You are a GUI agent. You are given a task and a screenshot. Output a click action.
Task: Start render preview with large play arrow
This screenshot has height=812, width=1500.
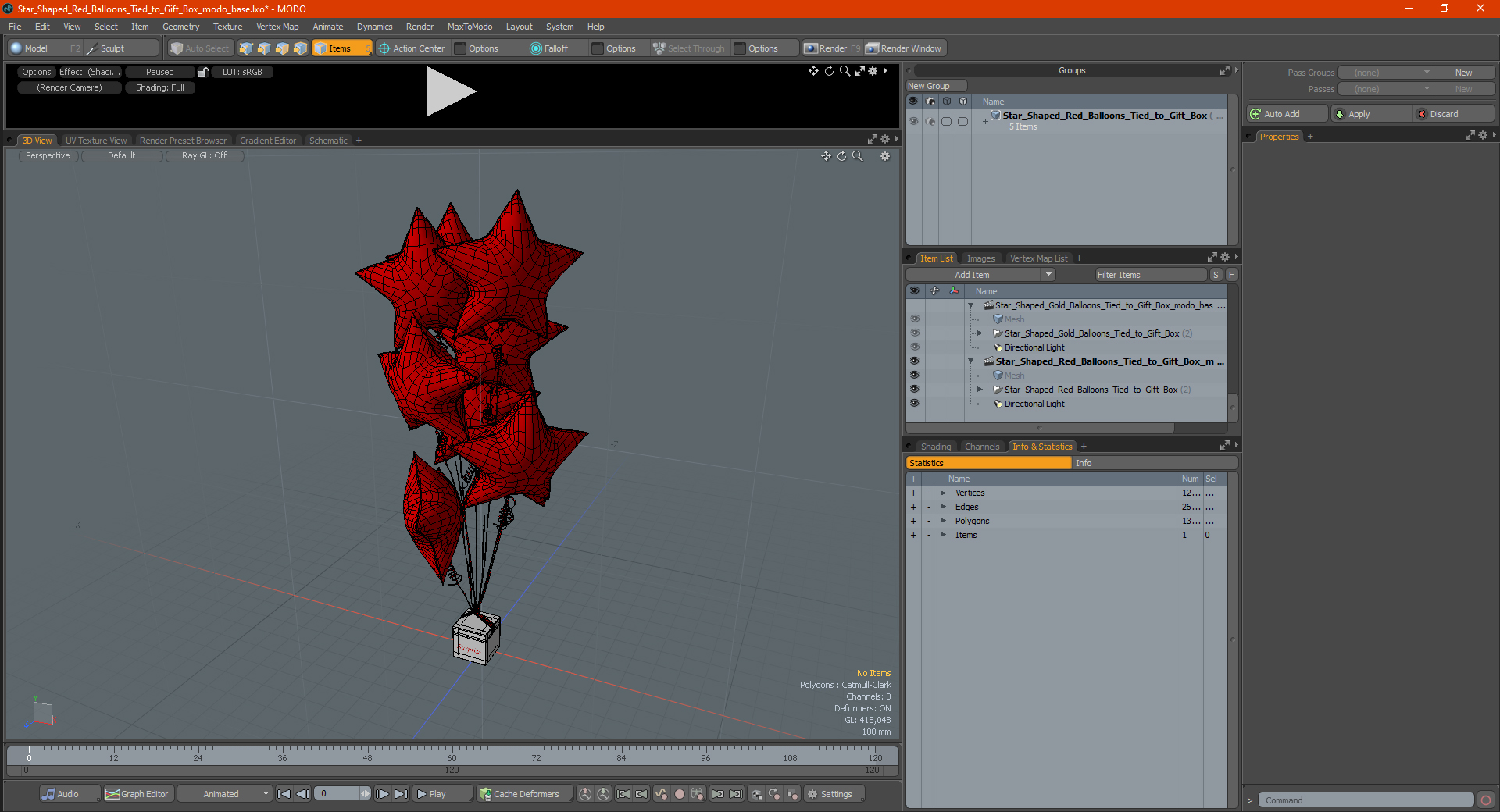pos(451,92)
